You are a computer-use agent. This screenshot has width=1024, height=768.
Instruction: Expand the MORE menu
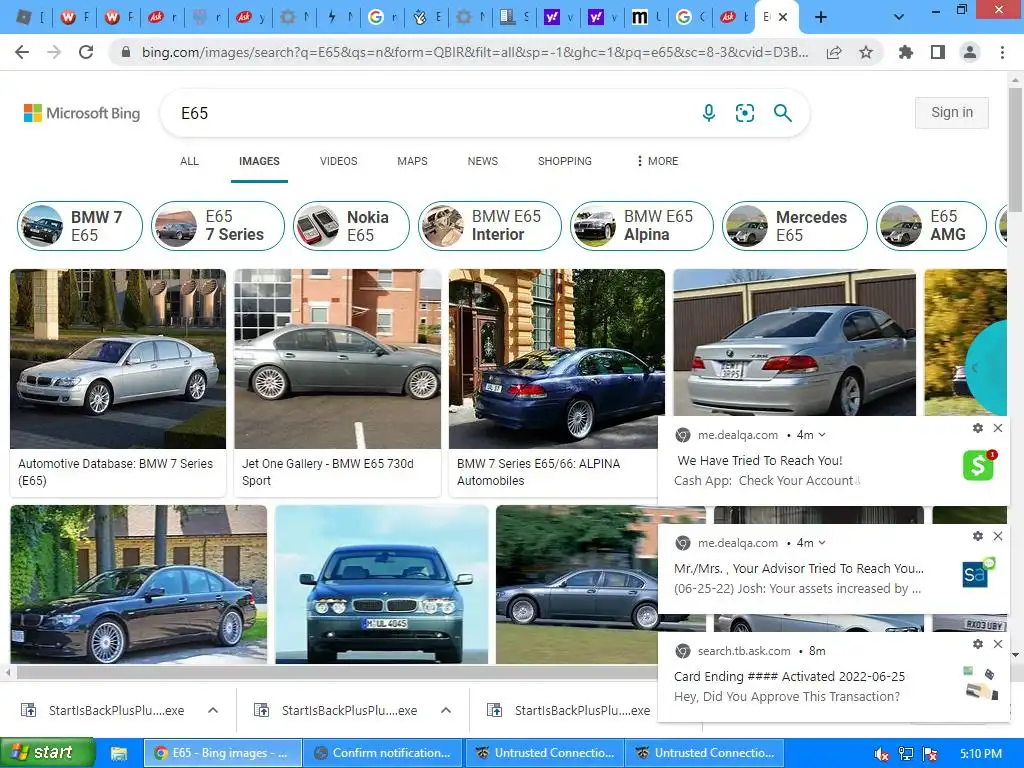(658, 161)
